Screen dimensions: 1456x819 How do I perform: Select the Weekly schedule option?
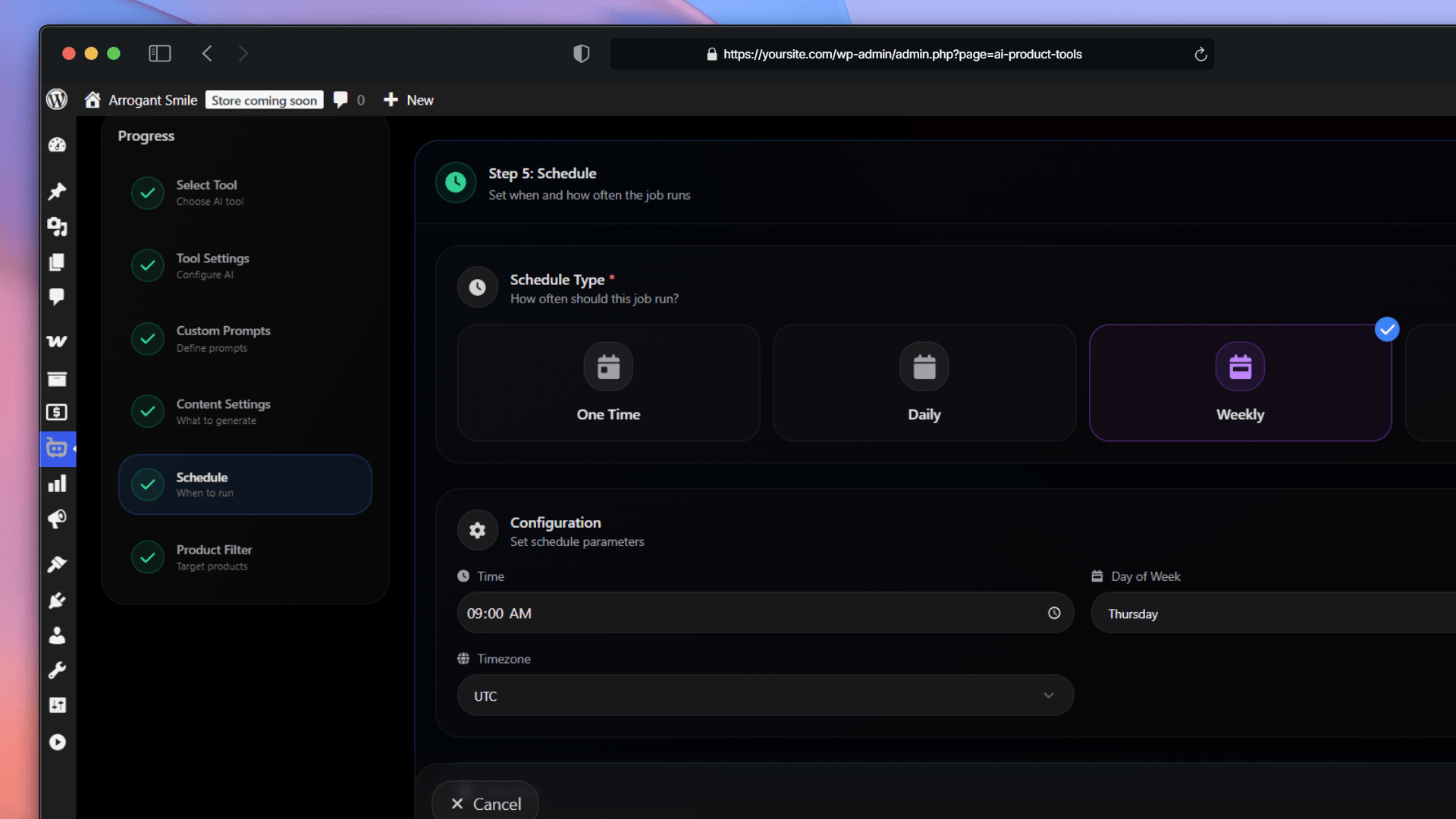1240,383
